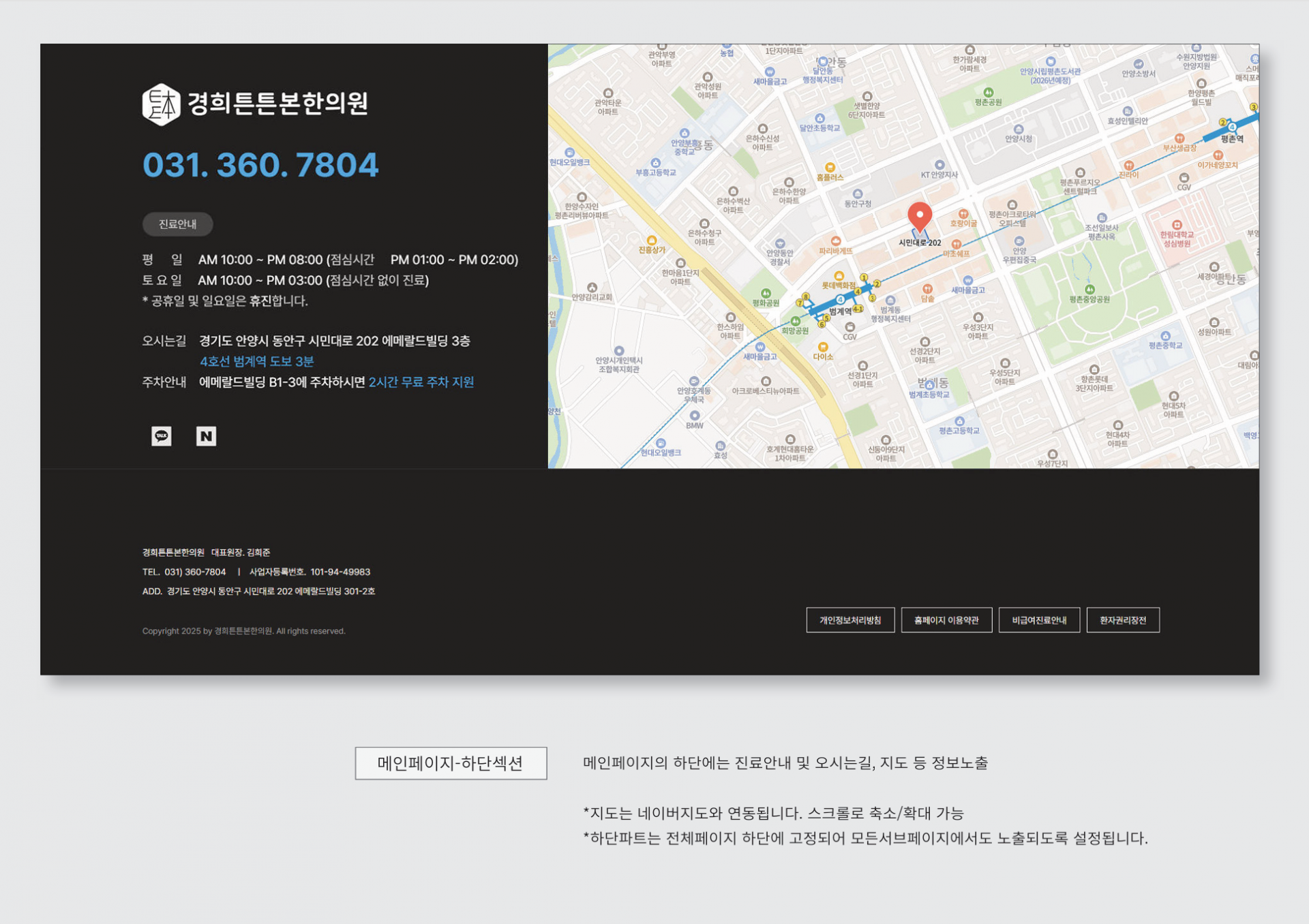
Task: Open the Naver N icon link
Action: pyautogui.click(x=206, y=436)
